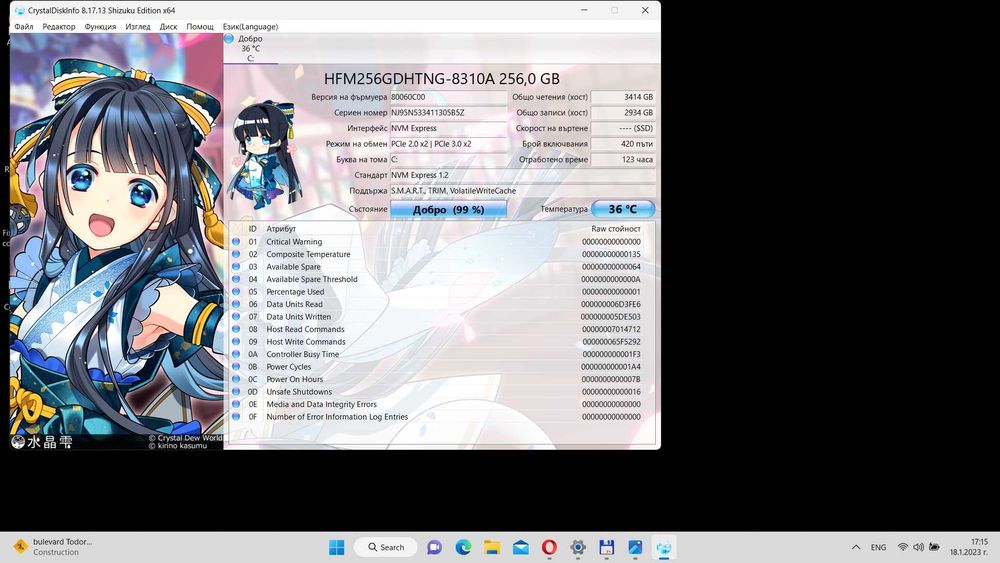Select the C: disk tab with Добро status
The height and width of the screenshot is (563, 1000).
[251, 48]
